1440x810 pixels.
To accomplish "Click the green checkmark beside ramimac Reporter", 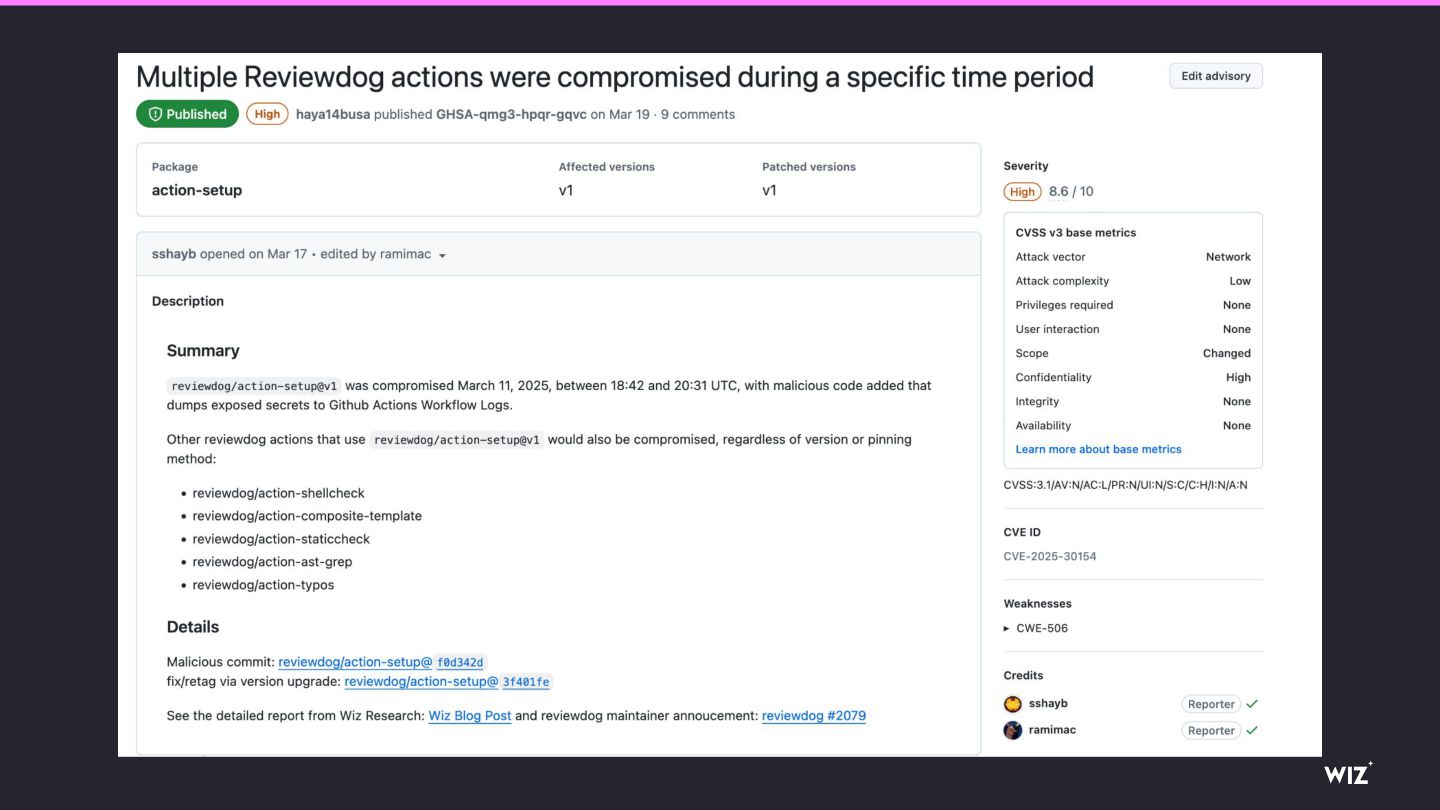I will coord(1252,730).
